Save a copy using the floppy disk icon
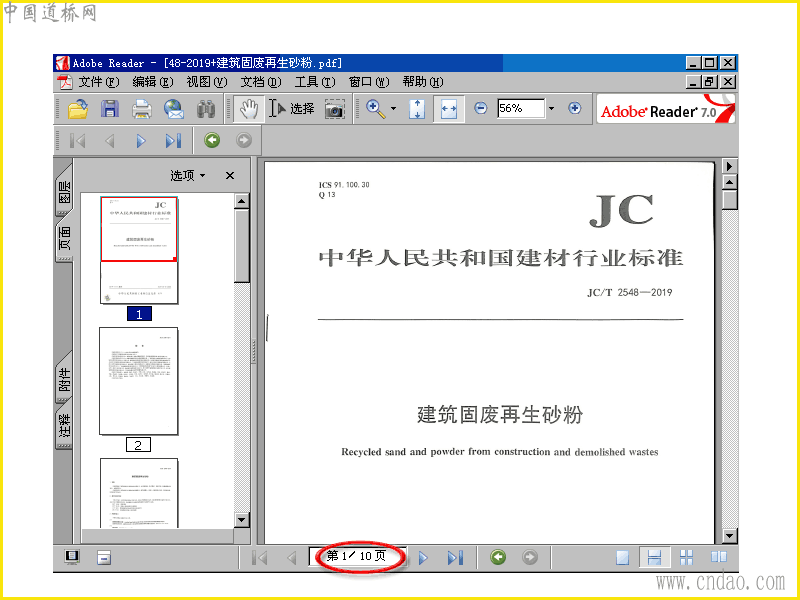This screenshot has height=600, width=800. coord(110,109)
